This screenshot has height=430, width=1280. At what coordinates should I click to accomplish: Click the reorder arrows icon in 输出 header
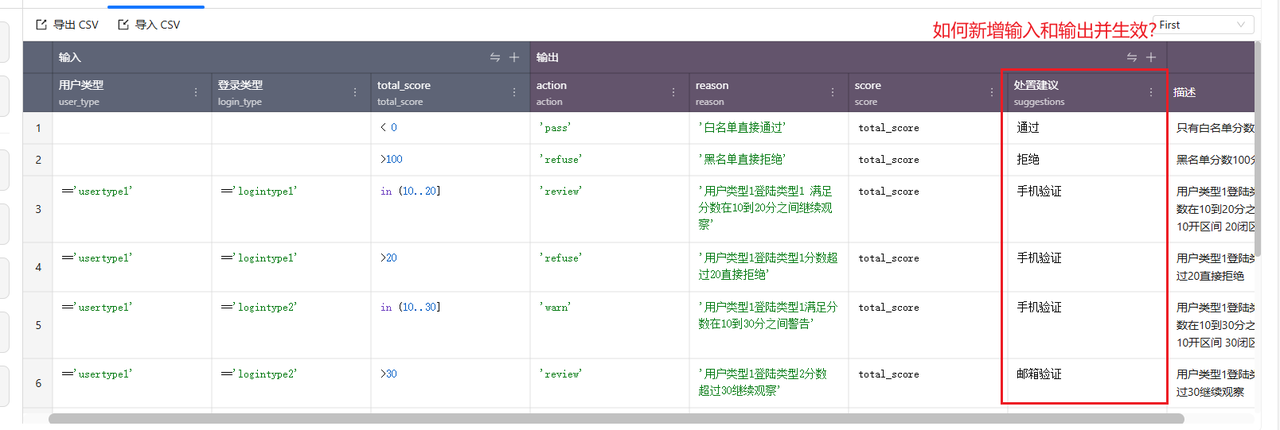coord(1132,58)
